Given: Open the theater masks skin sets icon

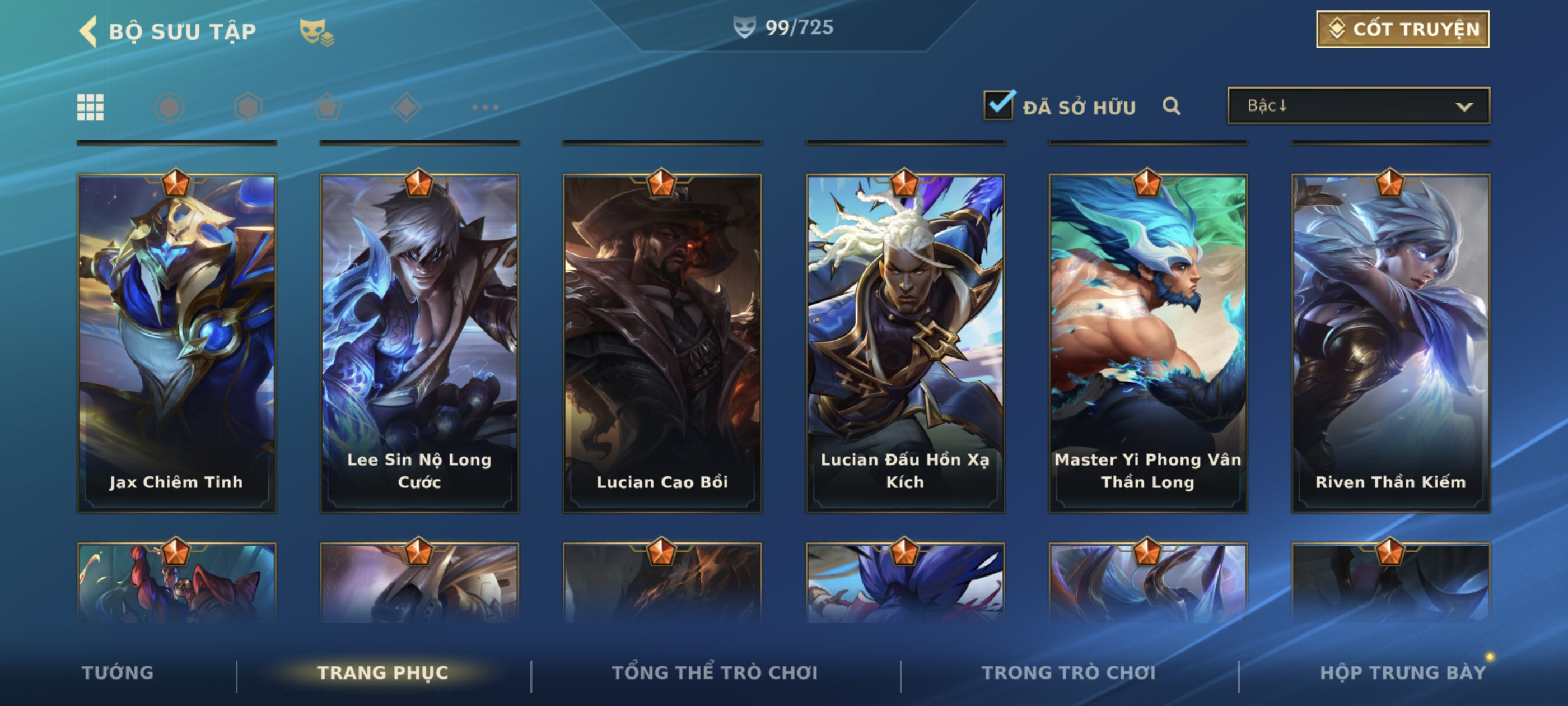Looking at the screenshot, I should tap(316, 32).
